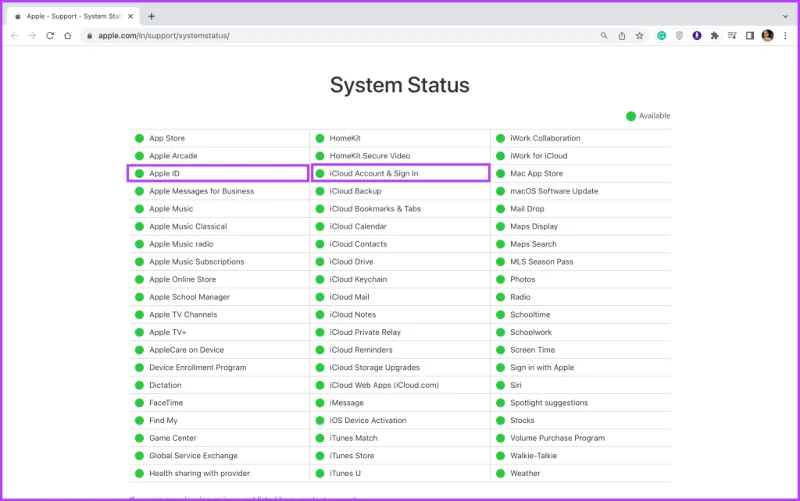Open the media control playlist icon

732,36
